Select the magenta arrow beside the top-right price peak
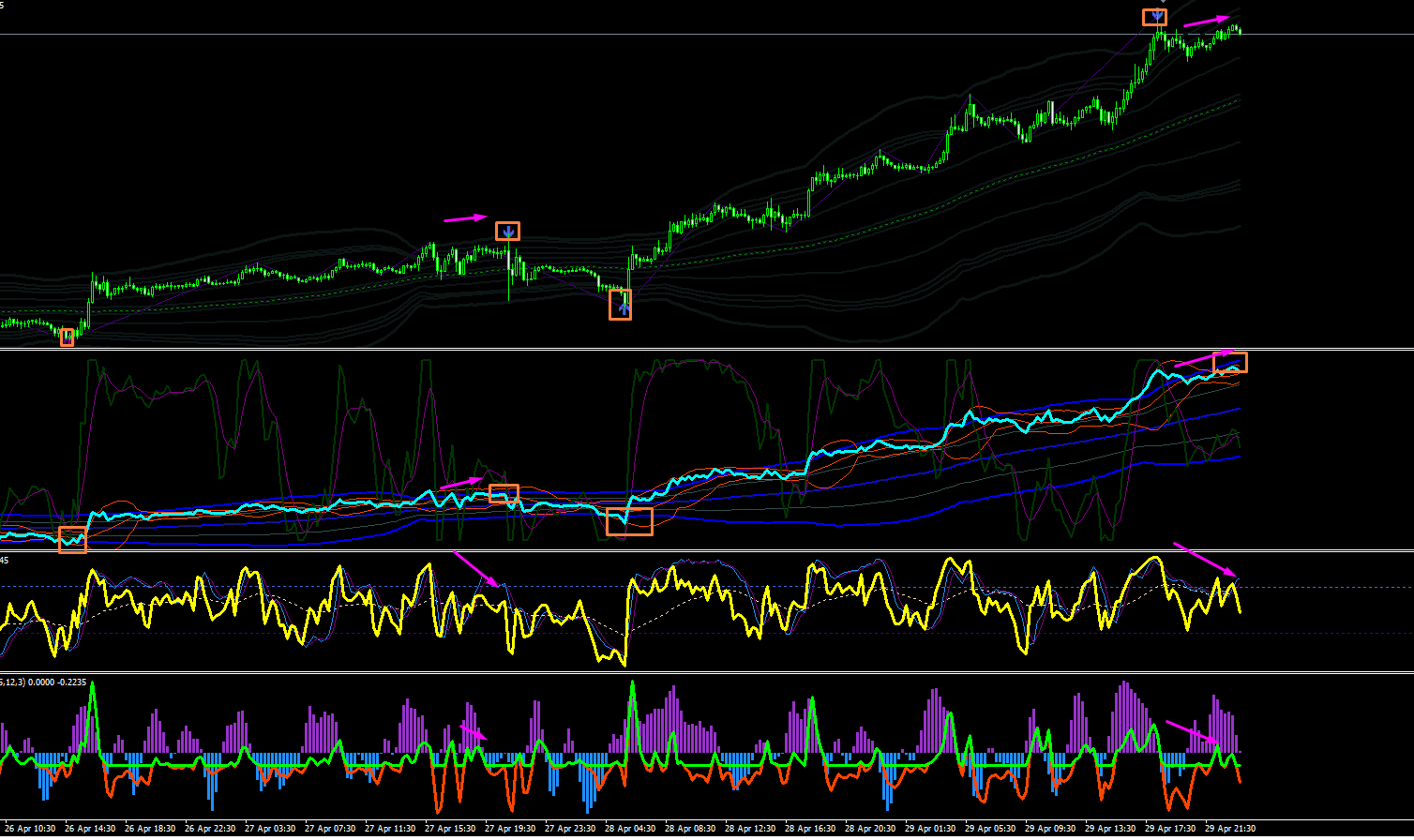This screenshot has height=840, width=1414. click(x=1206, y=21)
